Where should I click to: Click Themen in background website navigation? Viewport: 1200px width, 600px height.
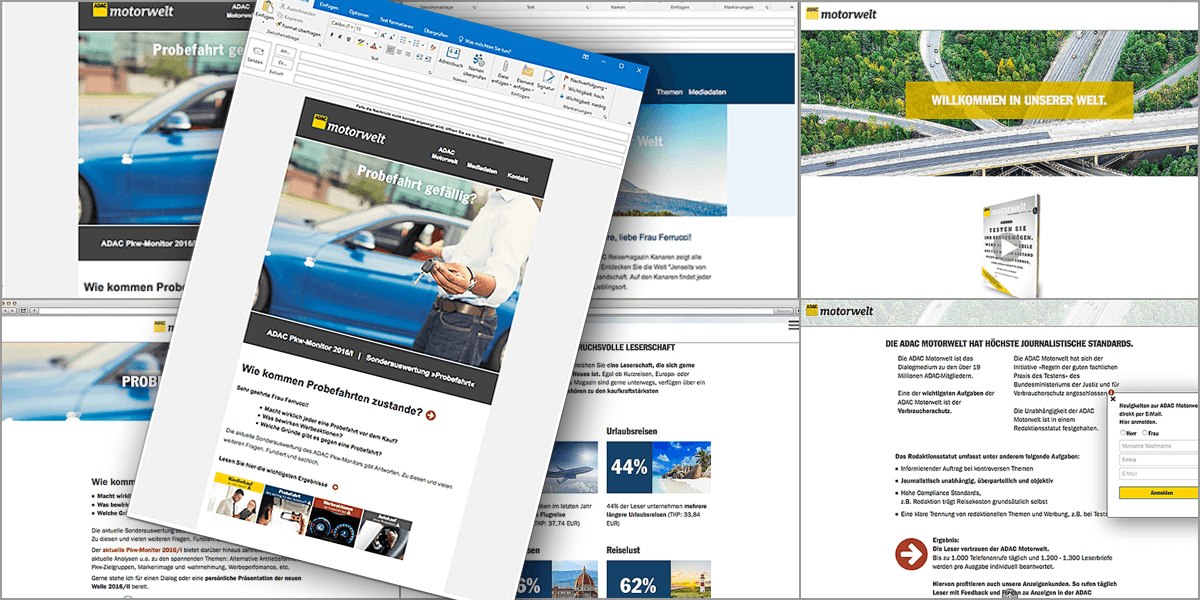tap(671, 91)
